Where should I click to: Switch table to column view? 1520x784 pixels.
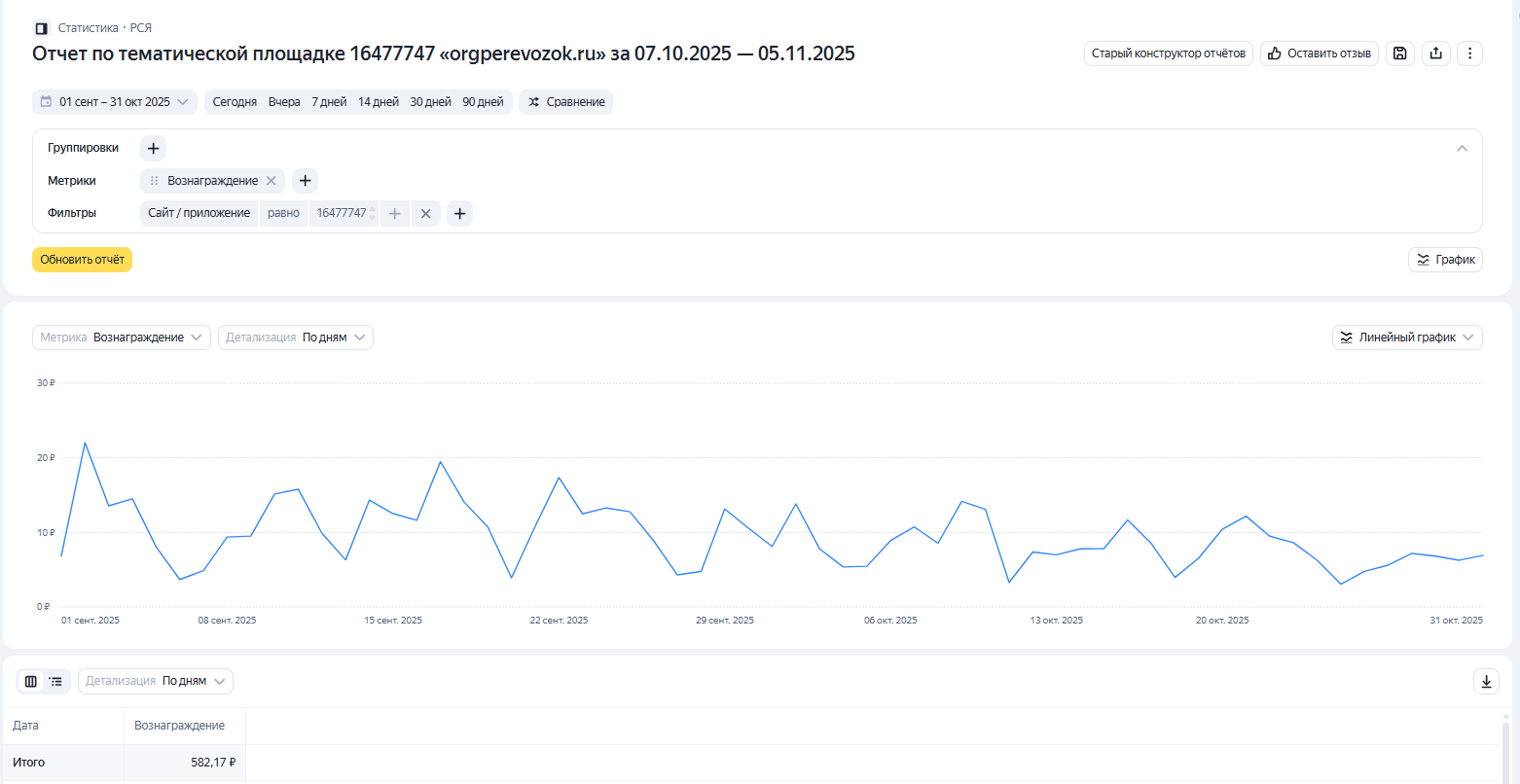coord(31,682)
